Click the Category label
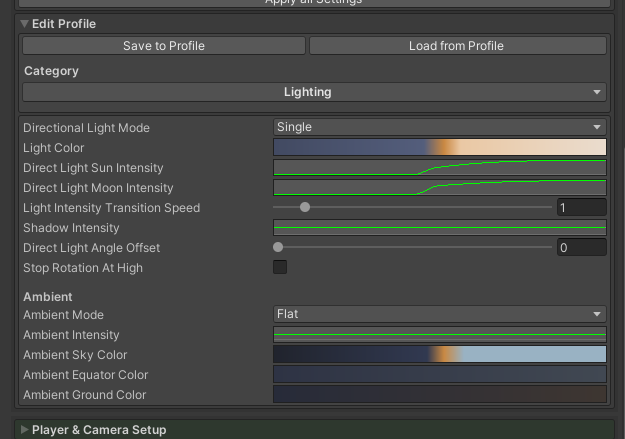The image size is (625, 439). pos(51,71)
